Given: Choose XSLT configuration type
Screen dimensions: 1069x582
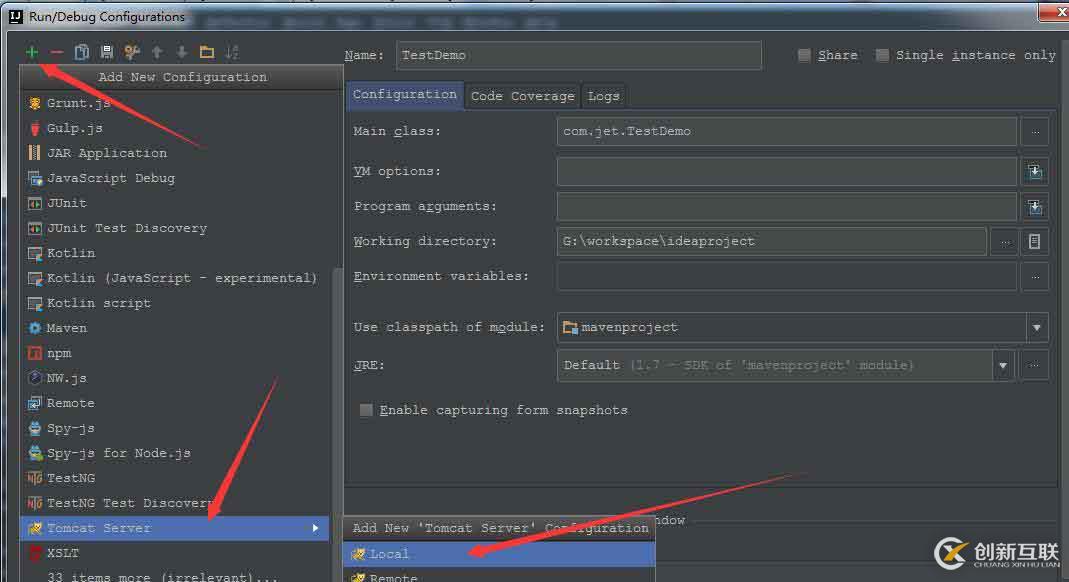Looking at the screenshot, I should click(176, 553).
